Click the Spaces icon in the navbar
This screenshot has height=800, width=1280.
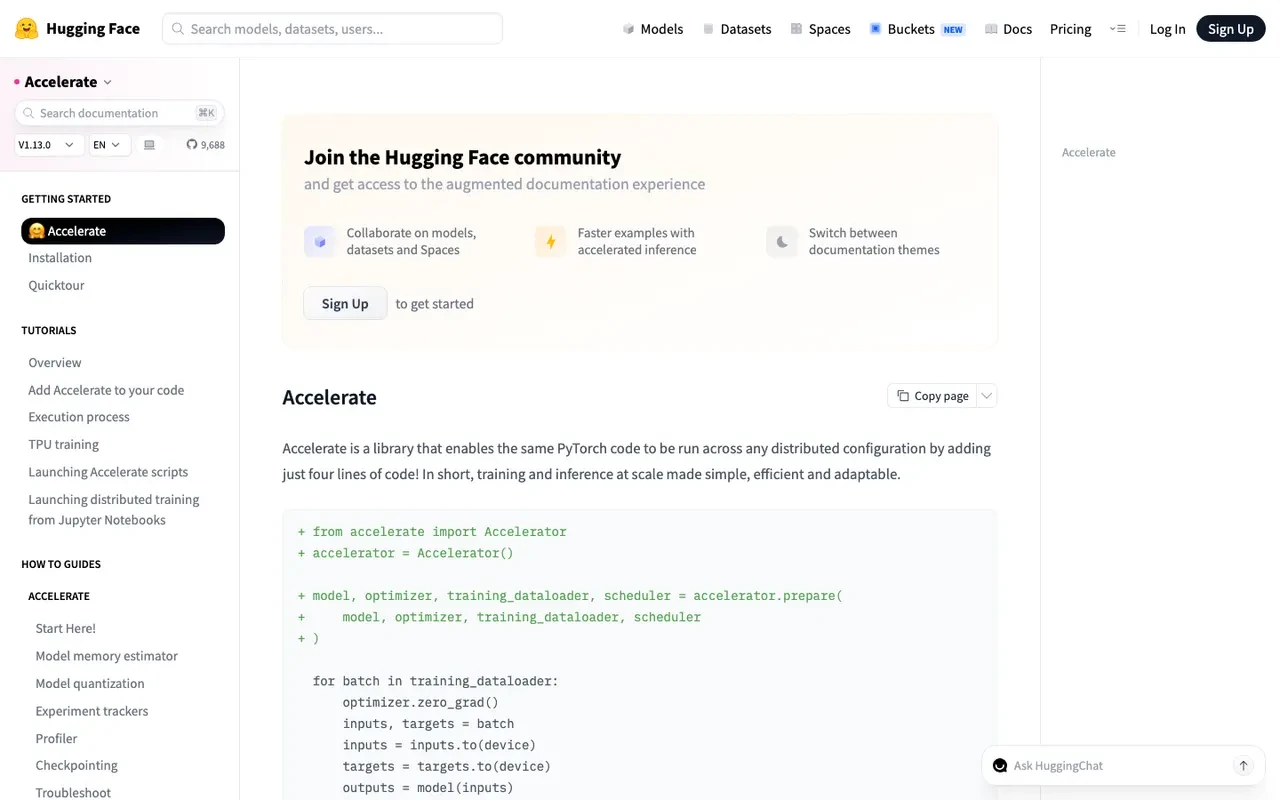tap(796, 29)
